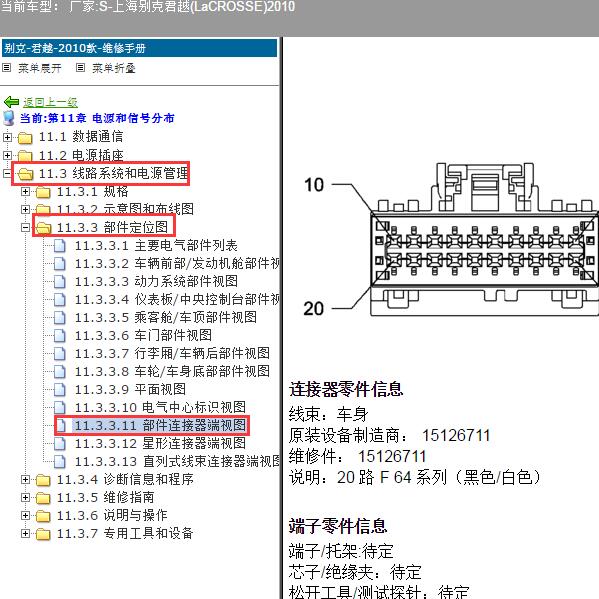
Task: Click the 当前:第11章 电源和信号分布 heading
Action: click(97, 118)
